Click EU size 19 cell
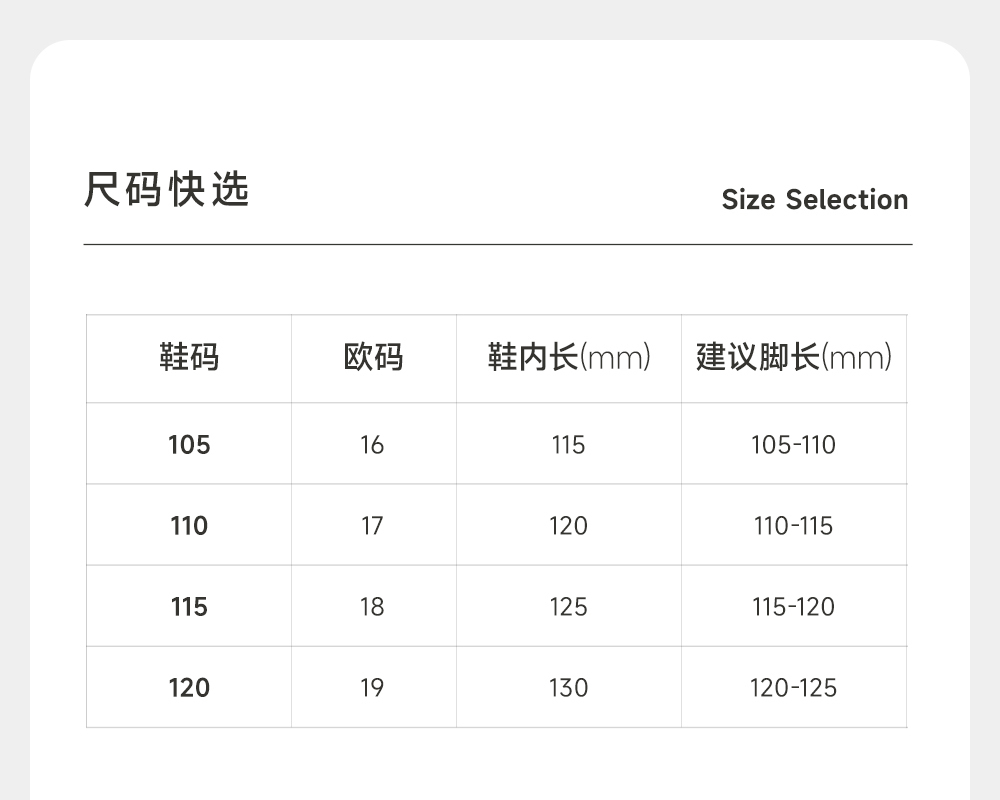Image resolution: width=1000 pixels, height=800 pixels. [372, 688]
